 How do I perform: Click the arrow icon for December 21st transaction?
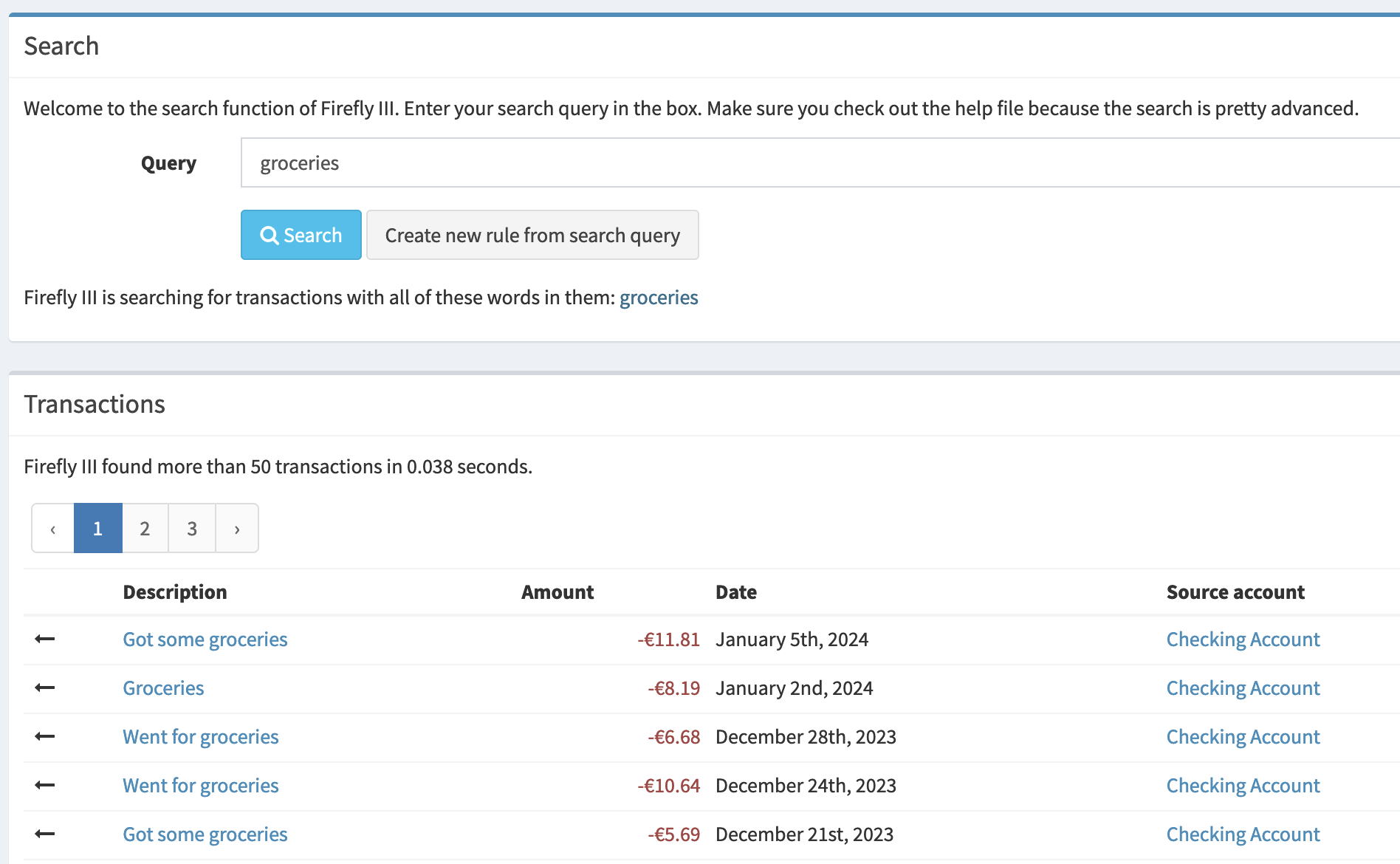[x=45, y=834]
